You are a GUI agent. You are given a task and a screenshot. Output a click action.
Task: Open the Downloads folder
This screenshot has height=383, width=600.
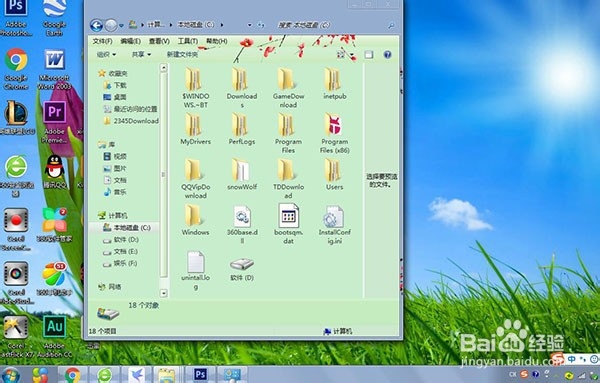pyautogui.click(x=241, y=88)
